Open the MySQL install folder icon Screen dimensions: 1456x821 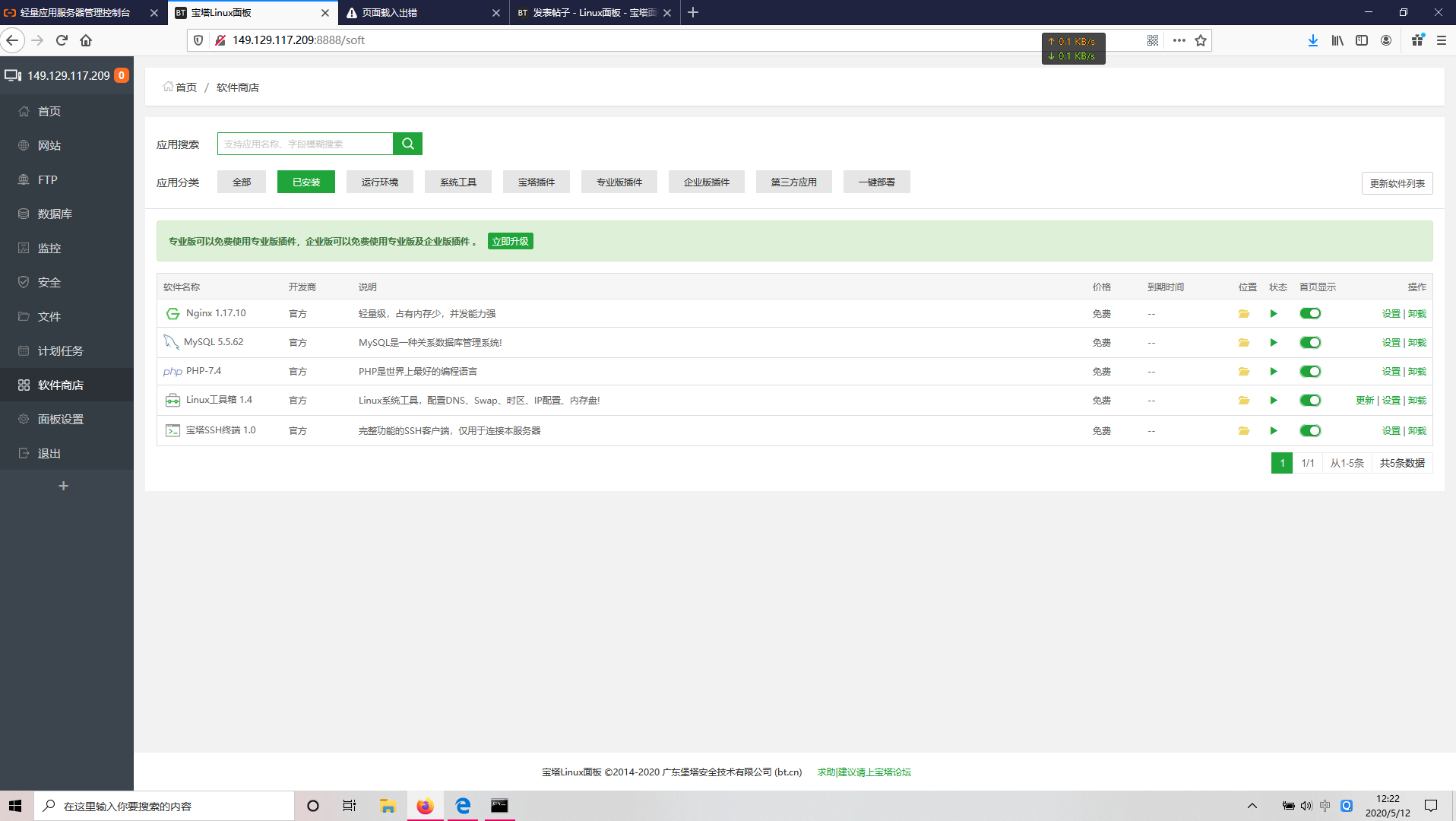(1244, 342)
